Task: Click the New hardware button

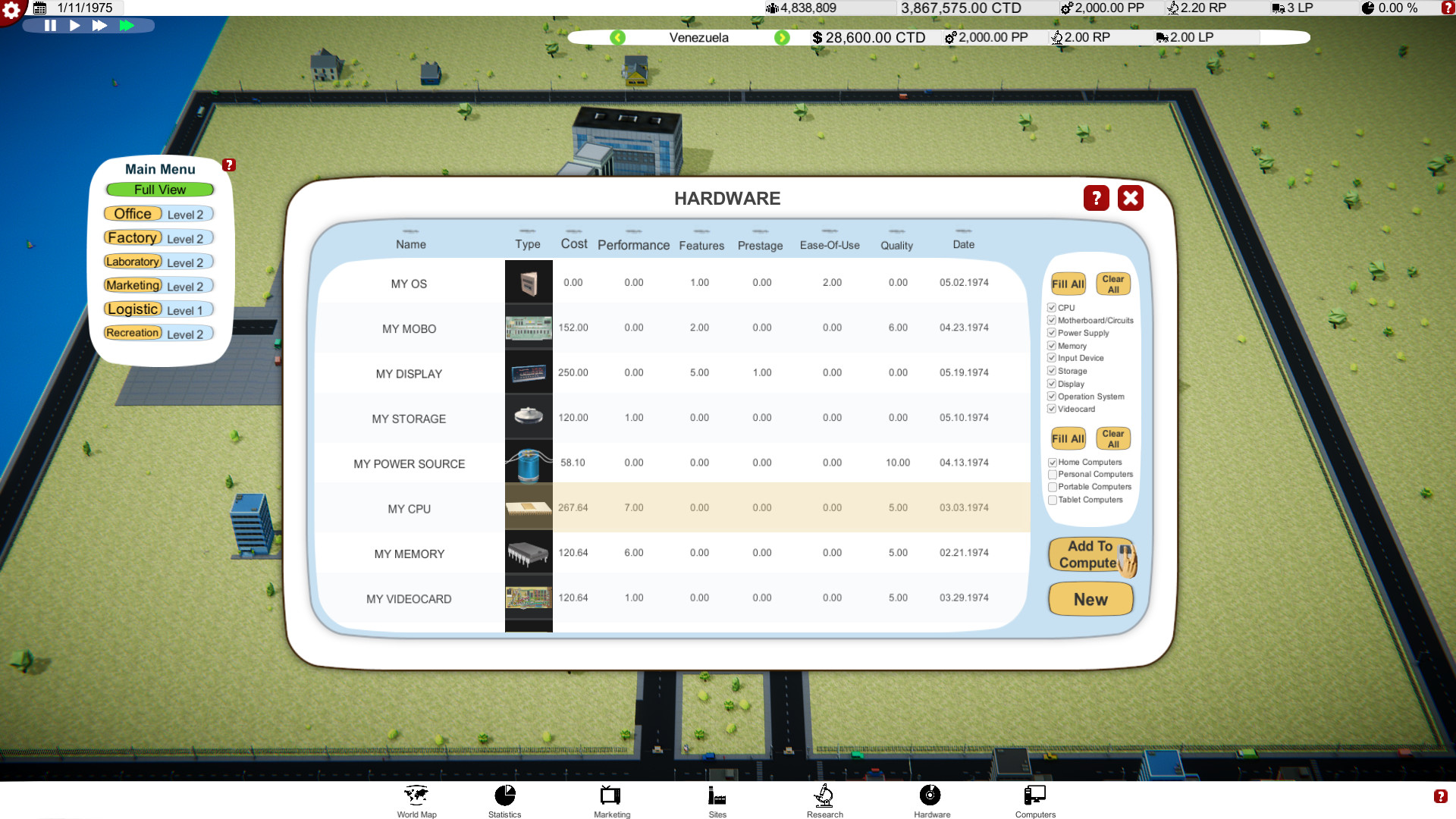Action: tap(1090, 599)
